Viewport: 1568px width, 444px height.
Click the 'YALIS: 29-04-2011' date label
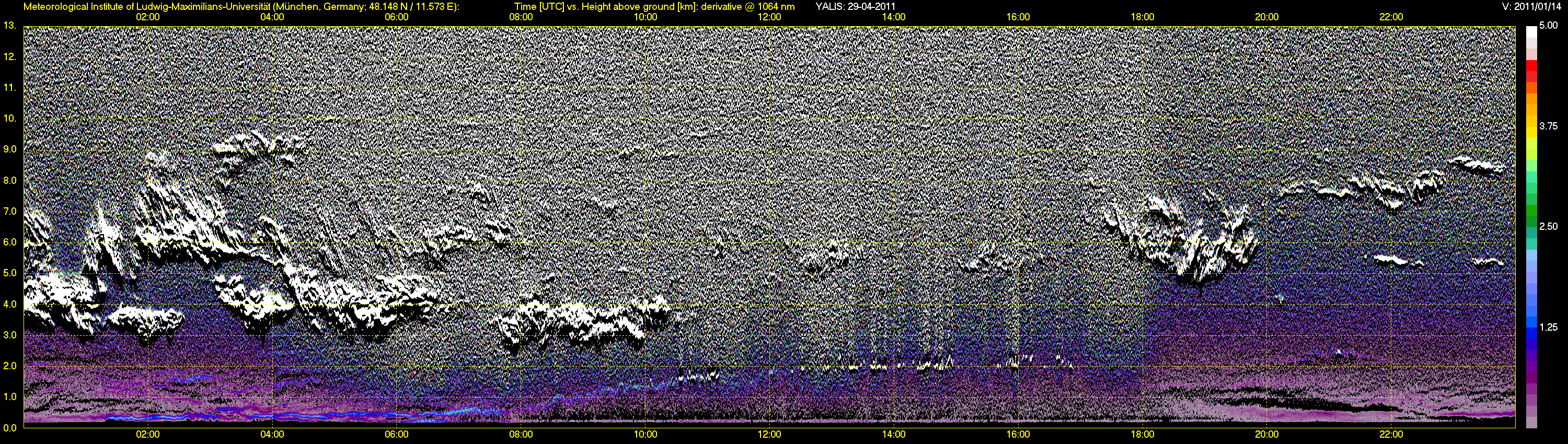[x=855, y=7]
